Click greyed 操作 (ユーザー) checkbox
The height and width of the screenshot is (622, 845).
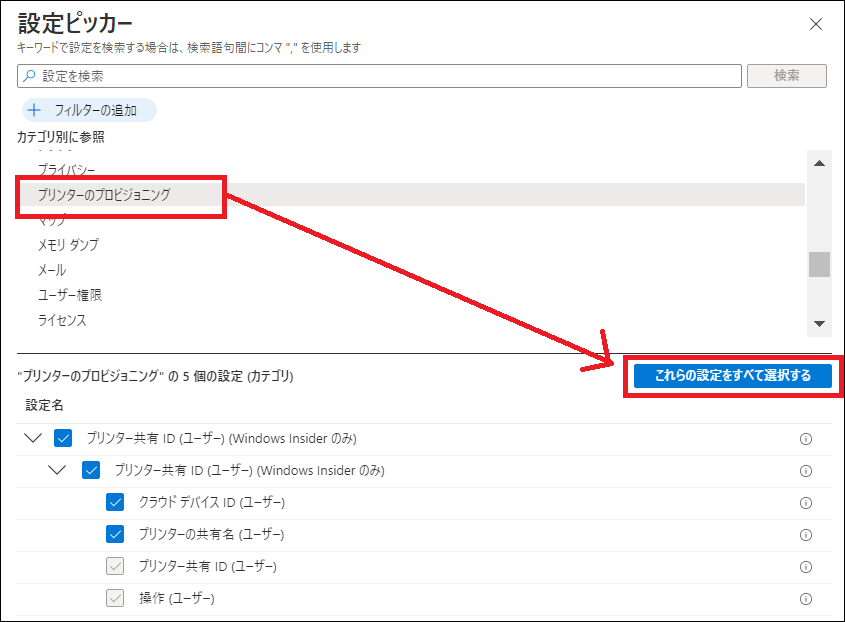pos(115,598)
